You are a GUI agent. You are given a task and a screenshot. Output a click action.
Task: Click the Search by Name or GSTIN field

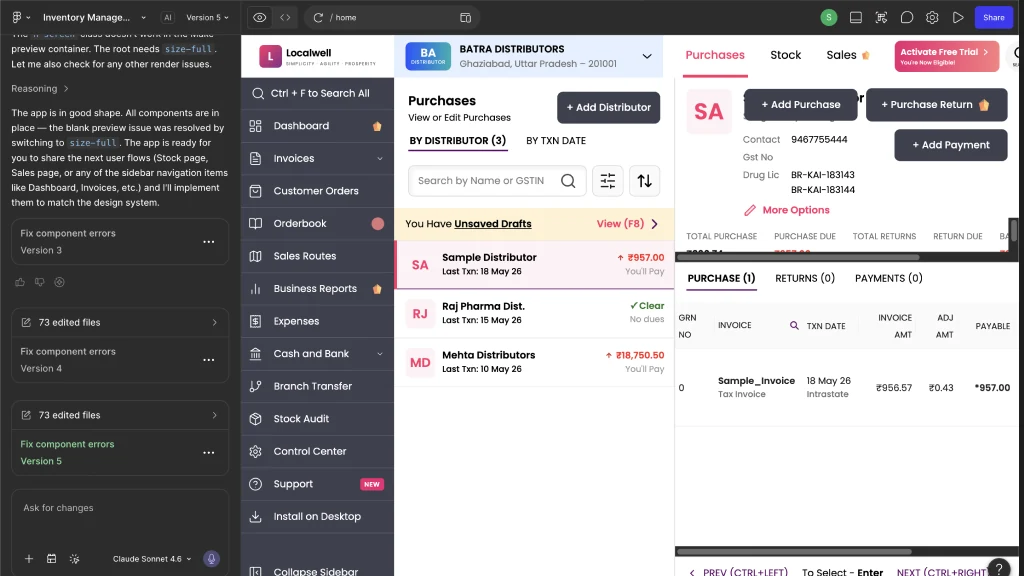coord(496,181)
